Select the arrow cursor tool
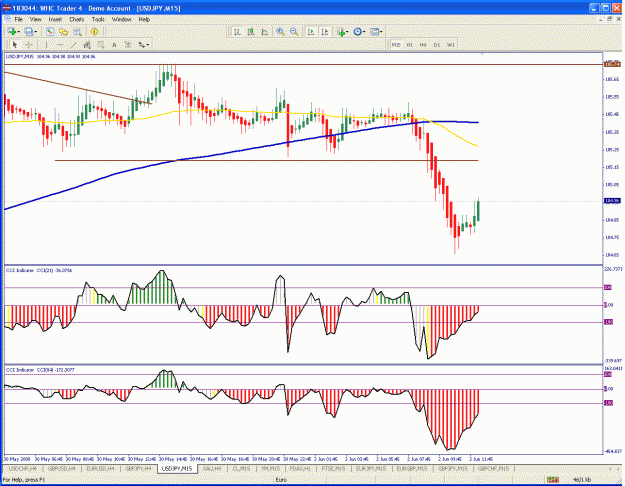The image size is (625, 486). point(15,45)
